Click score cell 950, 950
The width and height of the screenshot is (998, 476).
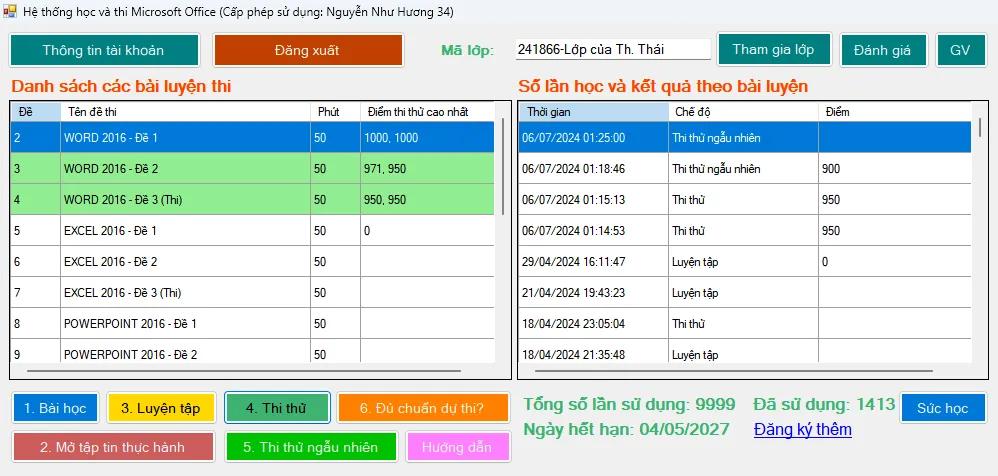pos(428,200)
